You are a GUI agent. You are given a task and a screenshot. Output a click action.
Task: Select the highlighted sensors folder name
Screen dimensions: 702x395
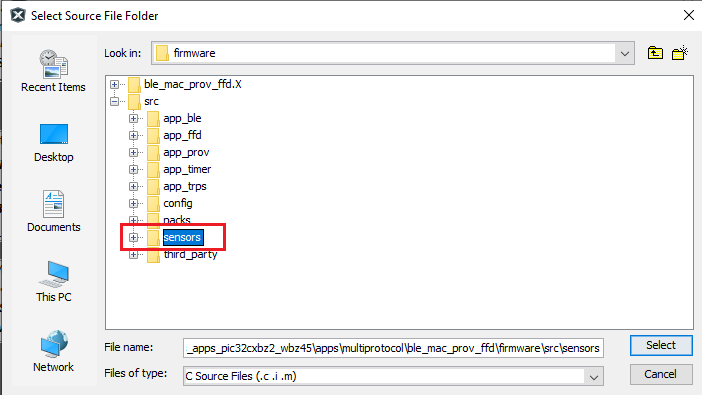point(183,237)
